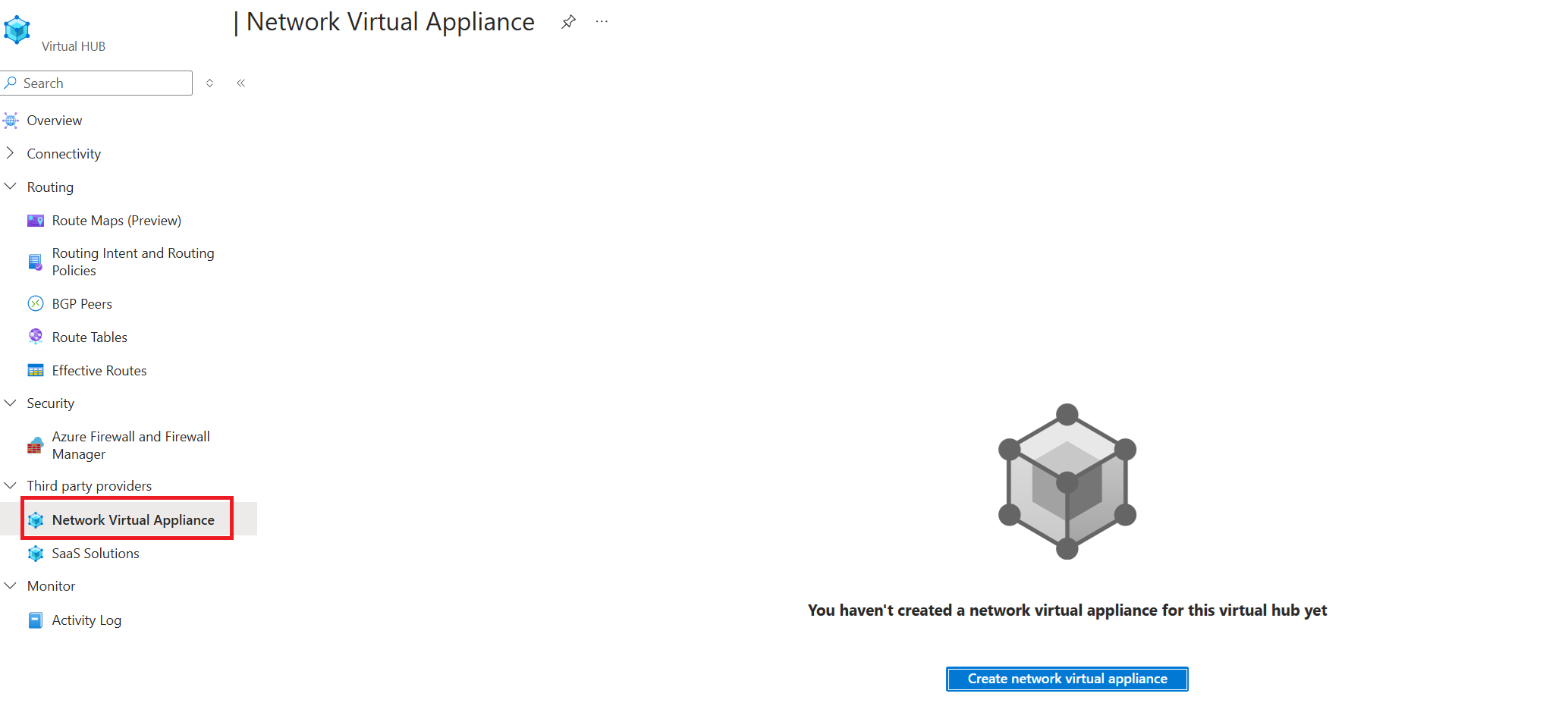The image size is (1568, 728).
Task: Select Network Virtual Appliance menu item
Action: 134,520
